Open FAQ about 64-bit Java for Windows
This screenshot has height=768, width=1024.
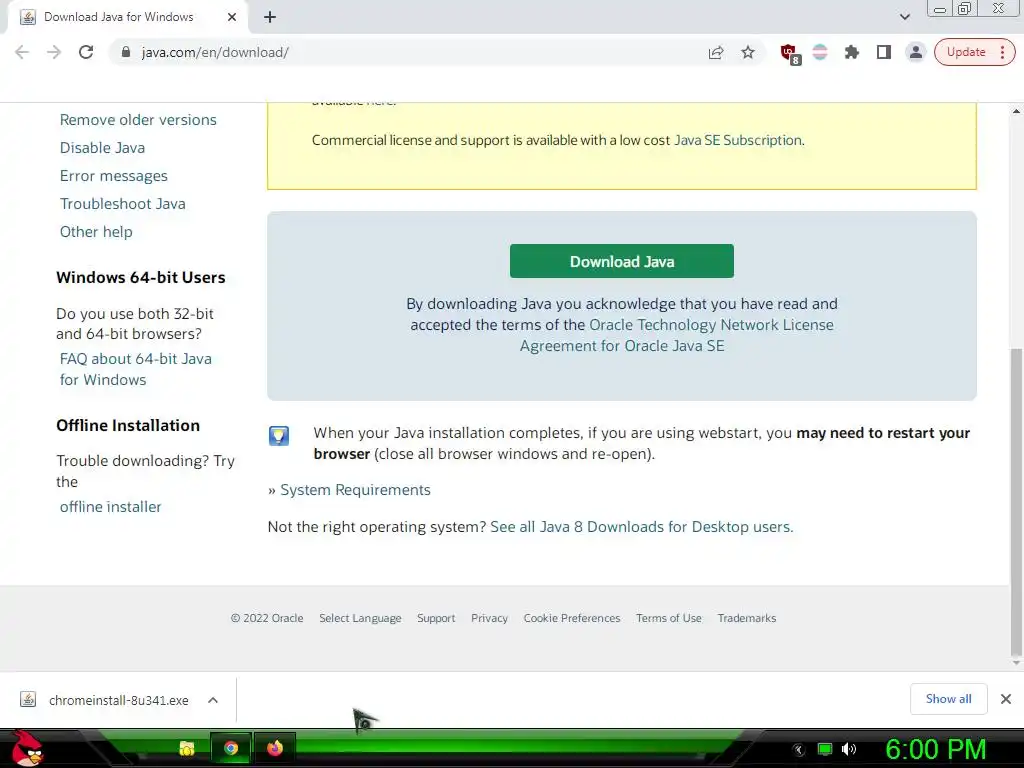[135, 369]
